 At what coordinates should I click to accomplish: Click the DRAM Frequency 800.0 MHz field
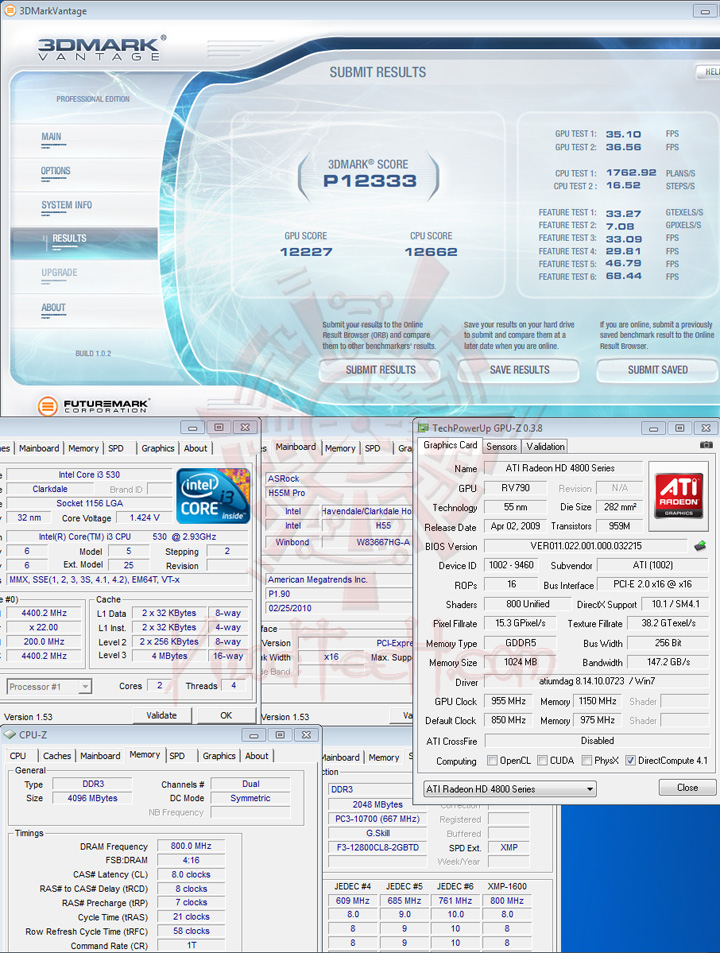191,846
